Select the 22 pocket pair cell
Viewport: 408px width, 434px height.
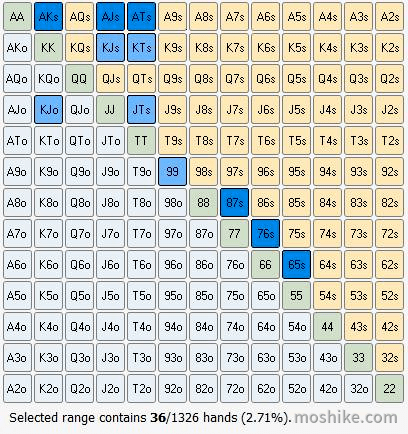389,389
